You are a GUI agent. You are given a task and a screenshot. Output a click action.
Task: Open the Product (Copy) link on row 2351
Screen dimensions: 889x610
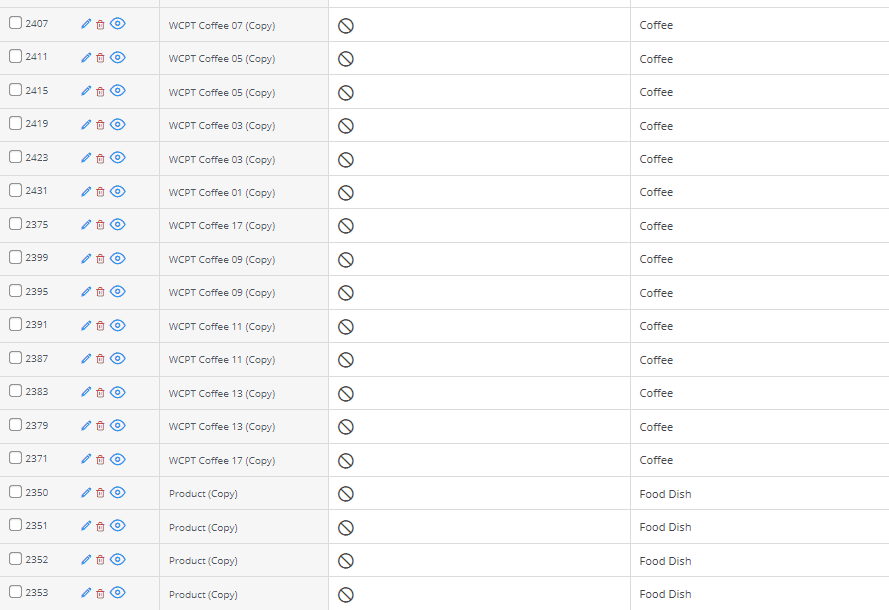point(202,527)
